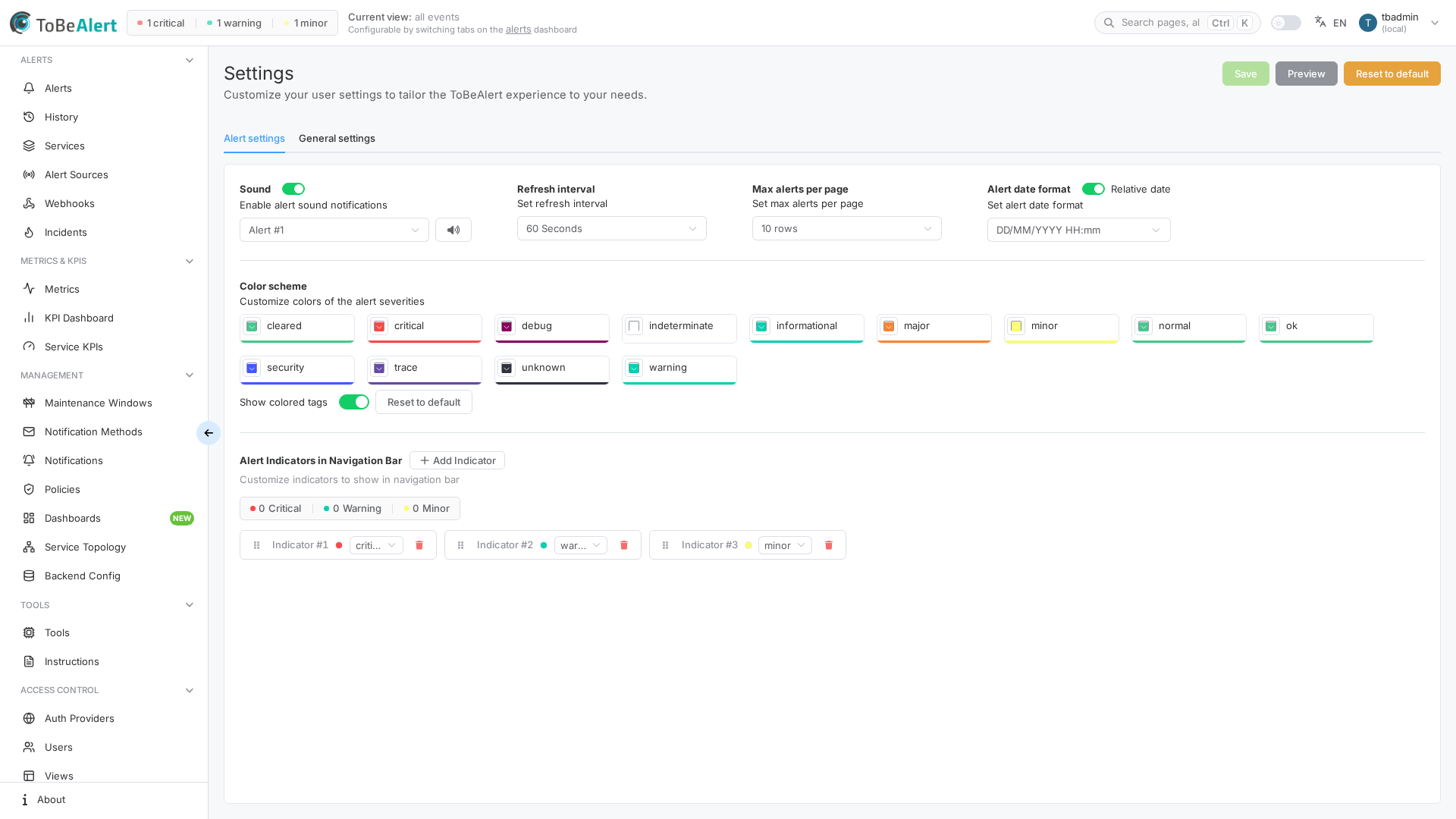Collapse the METRICS & KPIS sidebar section
The image size is (1456, 819).
coord(190,261)
